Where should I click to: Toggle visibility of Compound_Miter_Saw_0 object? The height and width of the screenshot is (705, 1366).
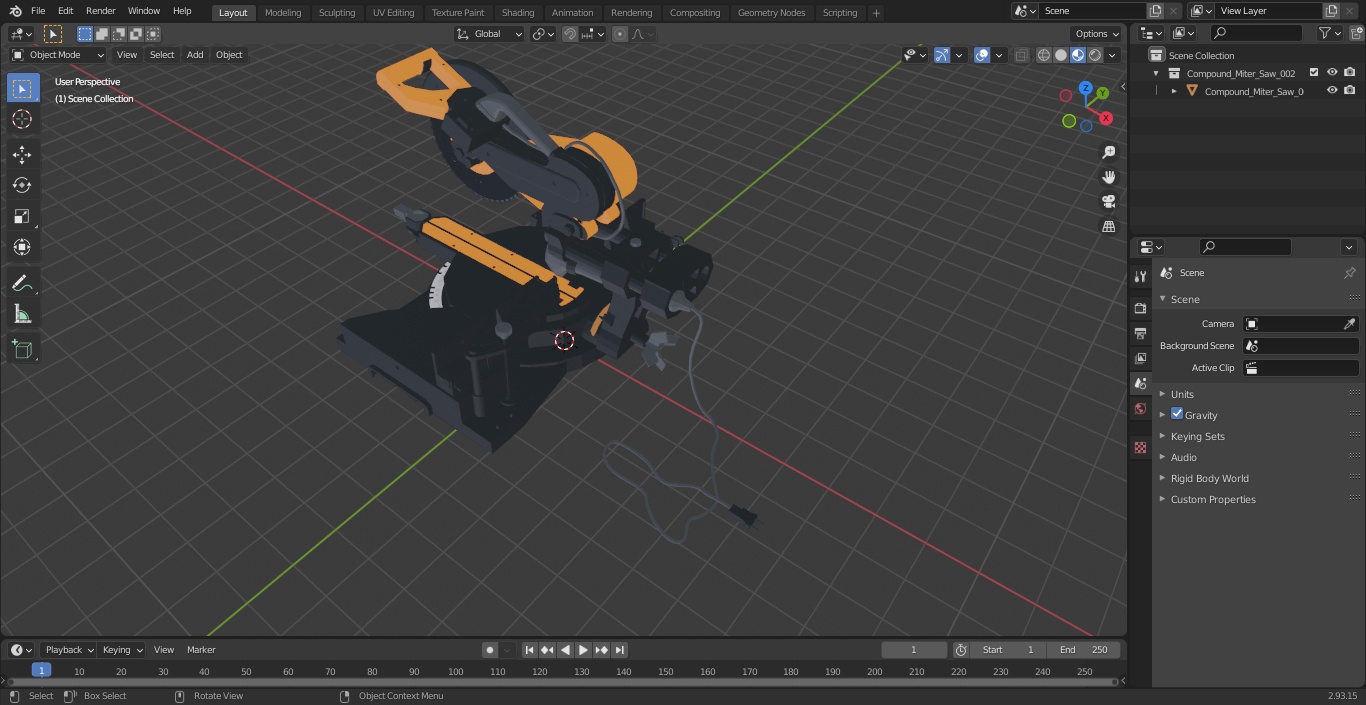point(1332,91)
